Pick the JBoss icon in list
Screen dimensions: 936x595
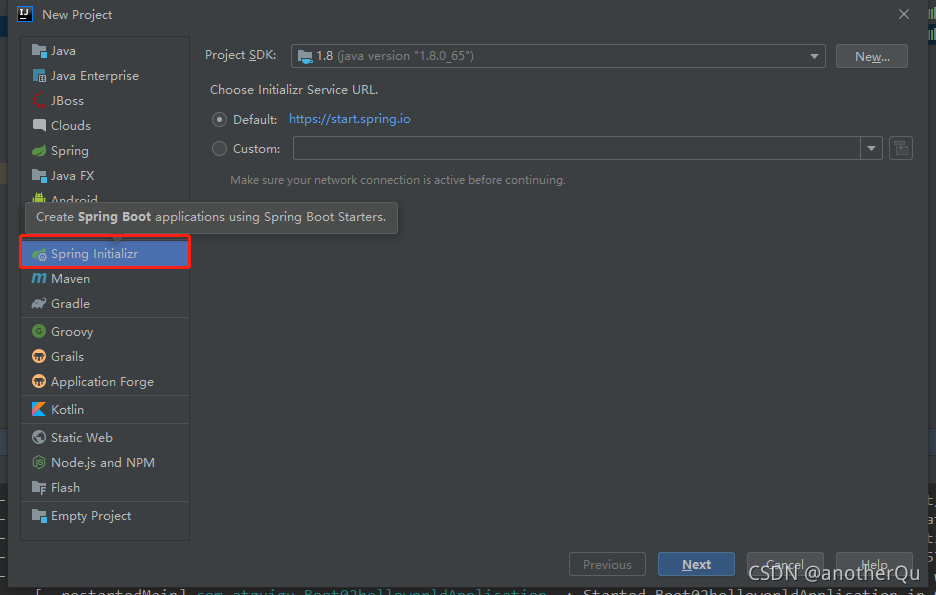tap(39, 101)
